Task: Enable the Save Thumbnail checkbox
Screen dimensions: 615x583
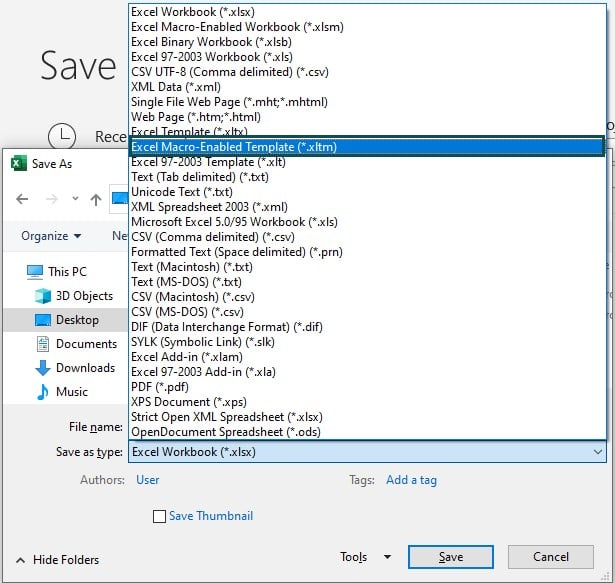Action: click(159, 516)
